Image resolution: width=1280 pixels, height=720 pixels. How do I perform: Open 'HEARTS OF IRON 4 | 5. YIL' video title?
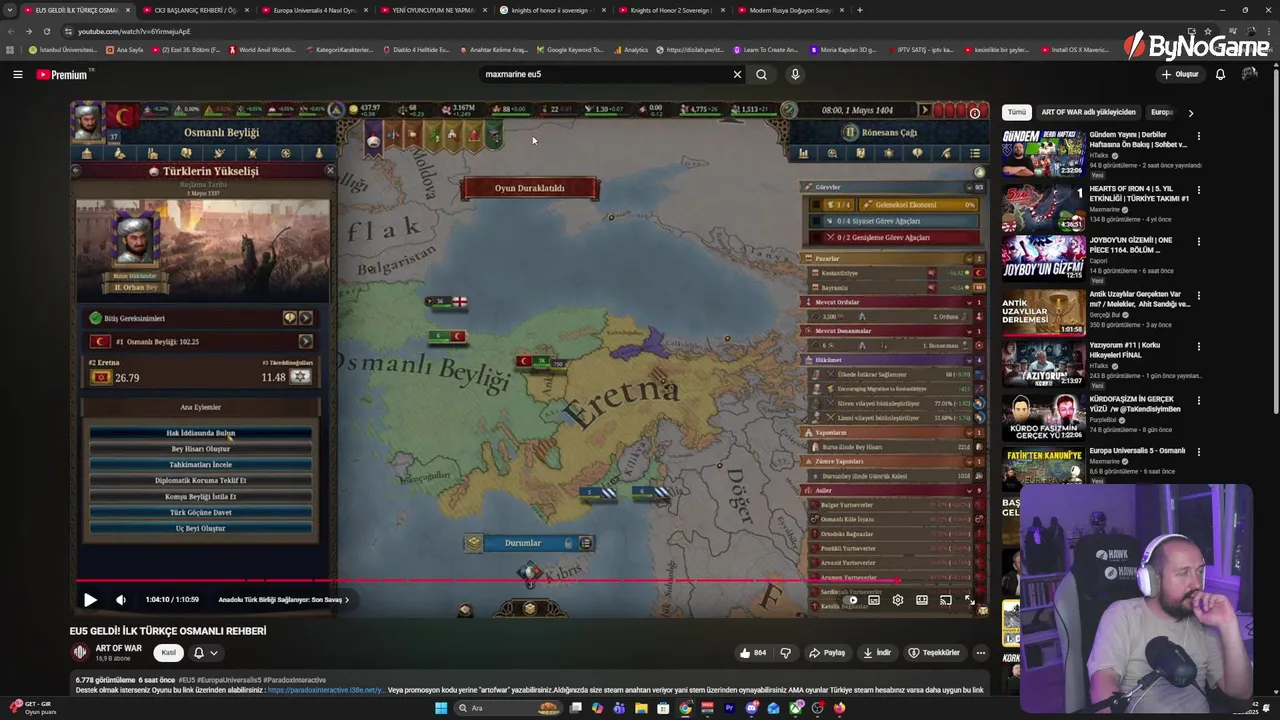click(1139, 193)
